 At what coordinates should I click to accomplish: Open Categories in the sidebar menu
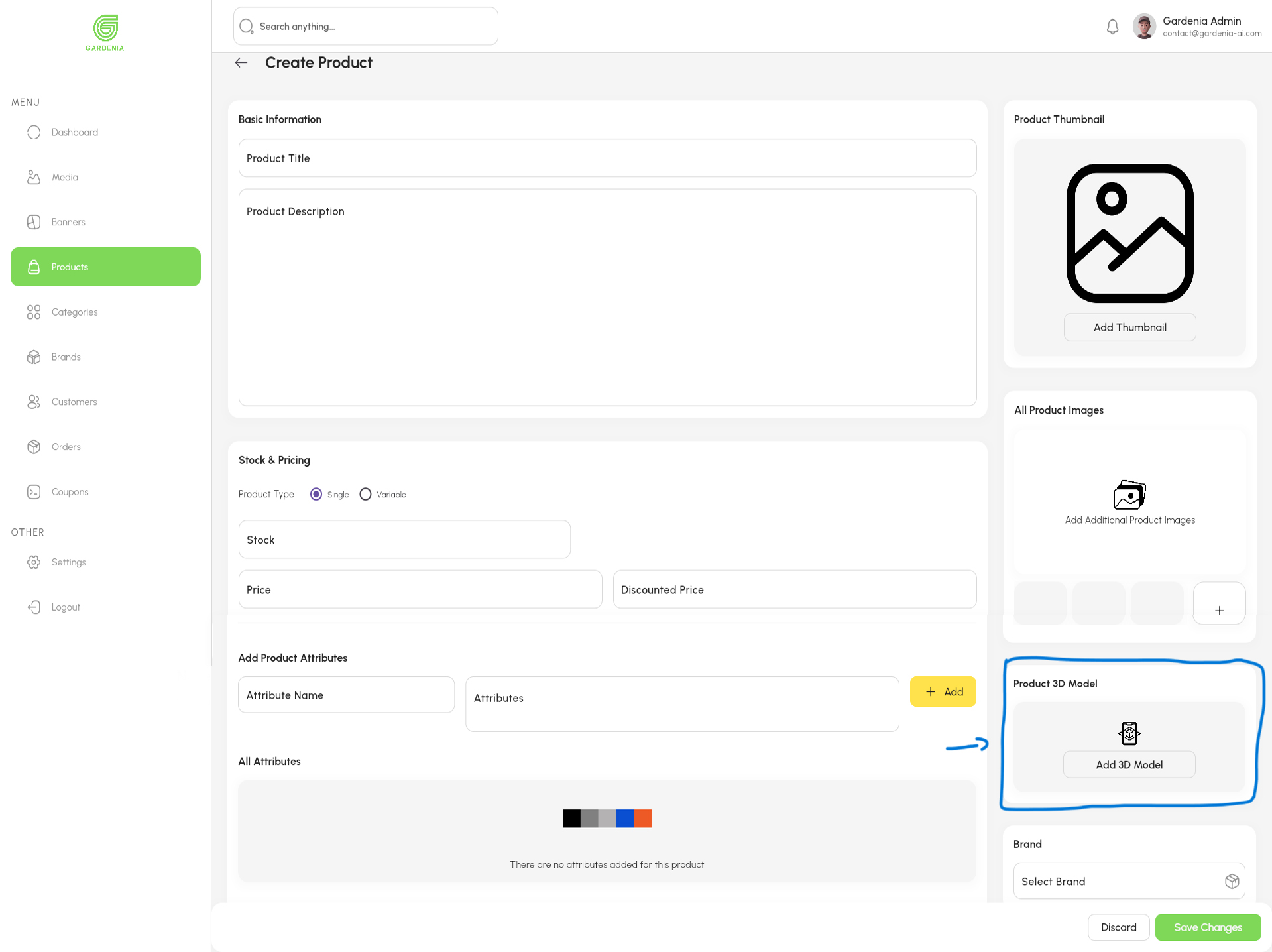pyautogui.click(x=74, y=312)
